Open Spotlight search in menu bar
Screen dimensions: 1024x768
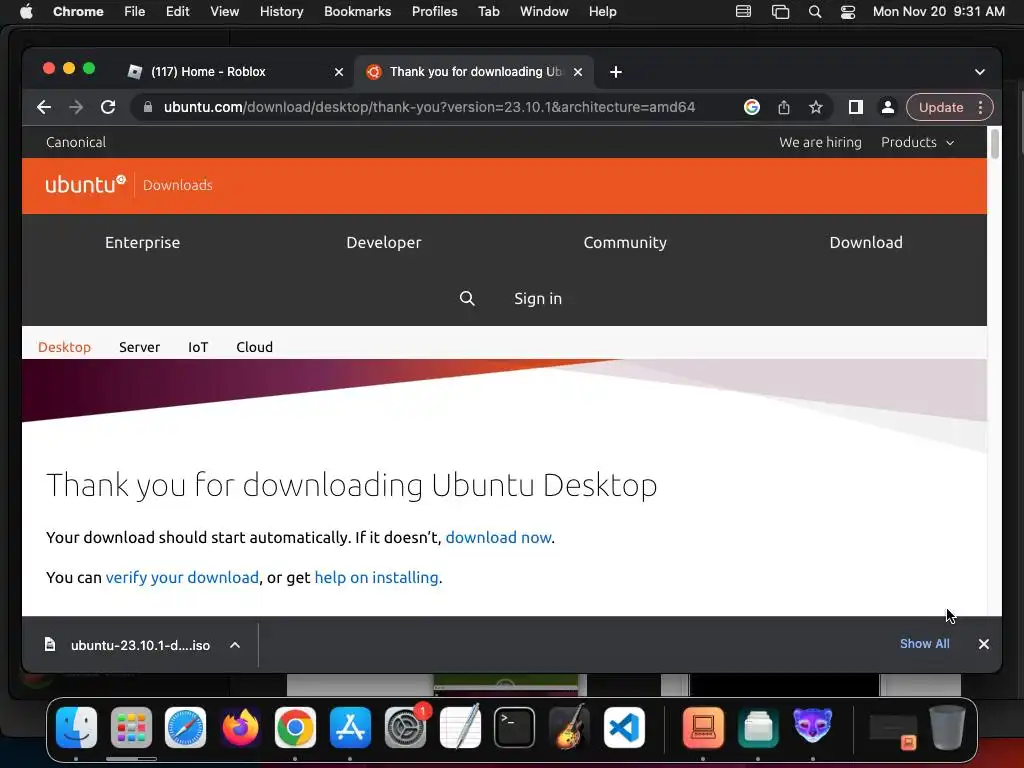click(x=814, y=12)
